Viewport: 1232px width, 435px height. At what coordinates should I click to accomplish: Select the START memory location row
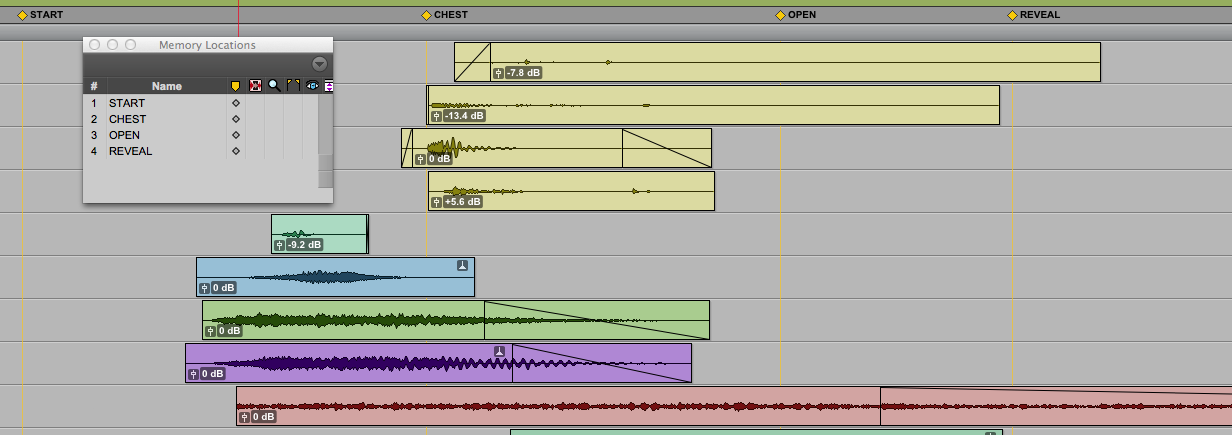tap(201, 103)
